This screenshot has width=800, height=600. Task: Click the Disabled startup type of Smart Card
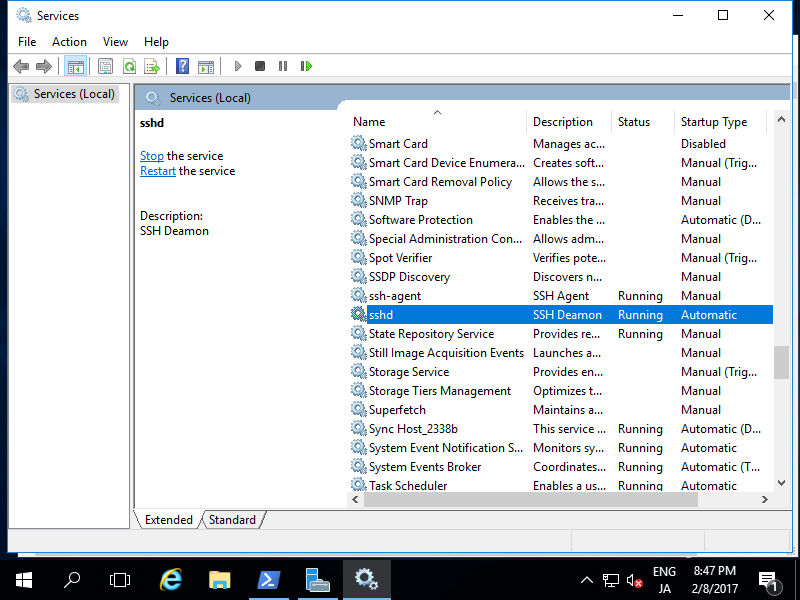click(703, 144)
